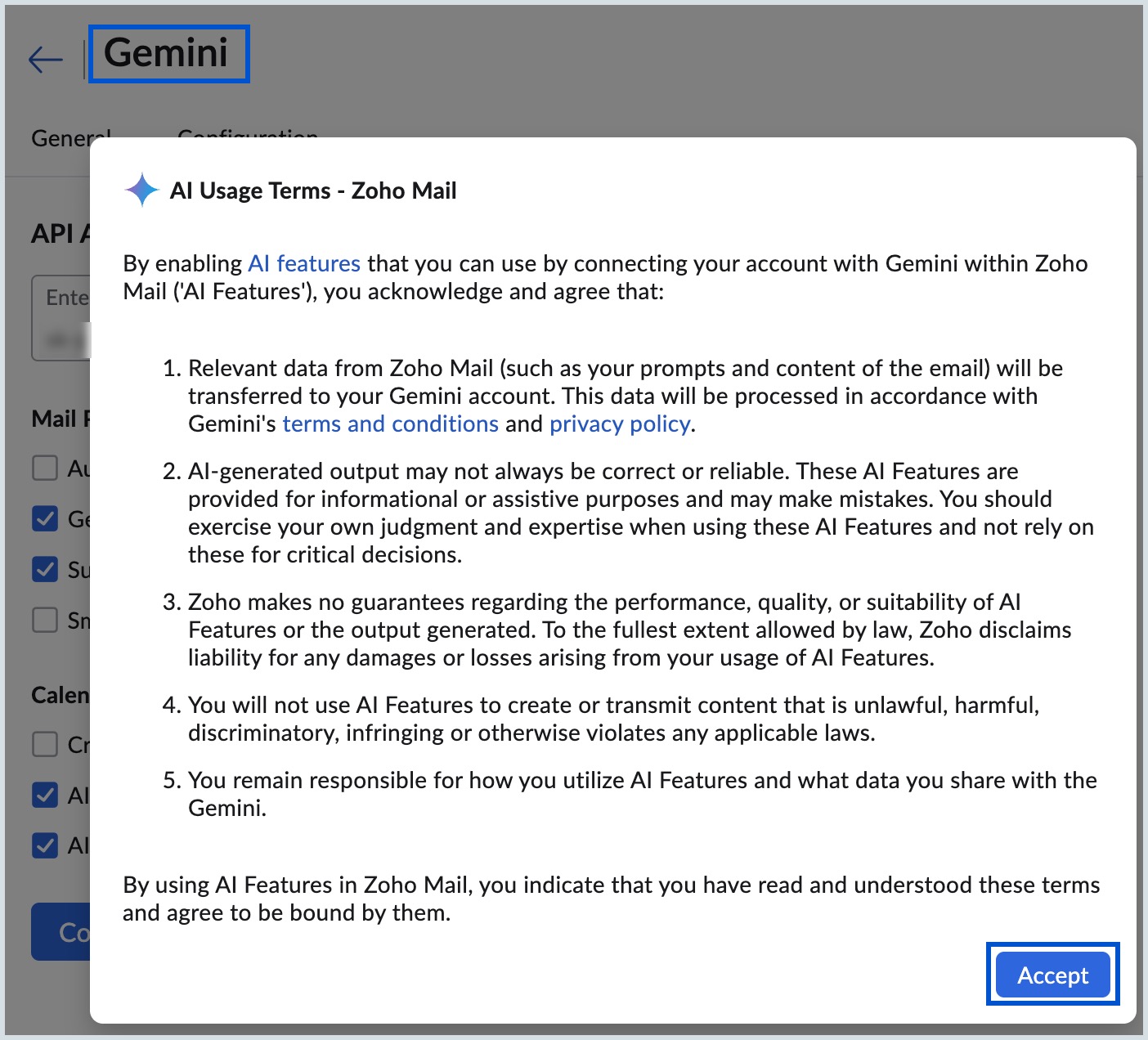1148x1040 pixels.
Task: Click the back arrow navigation icon
Action: coord(46,57)
